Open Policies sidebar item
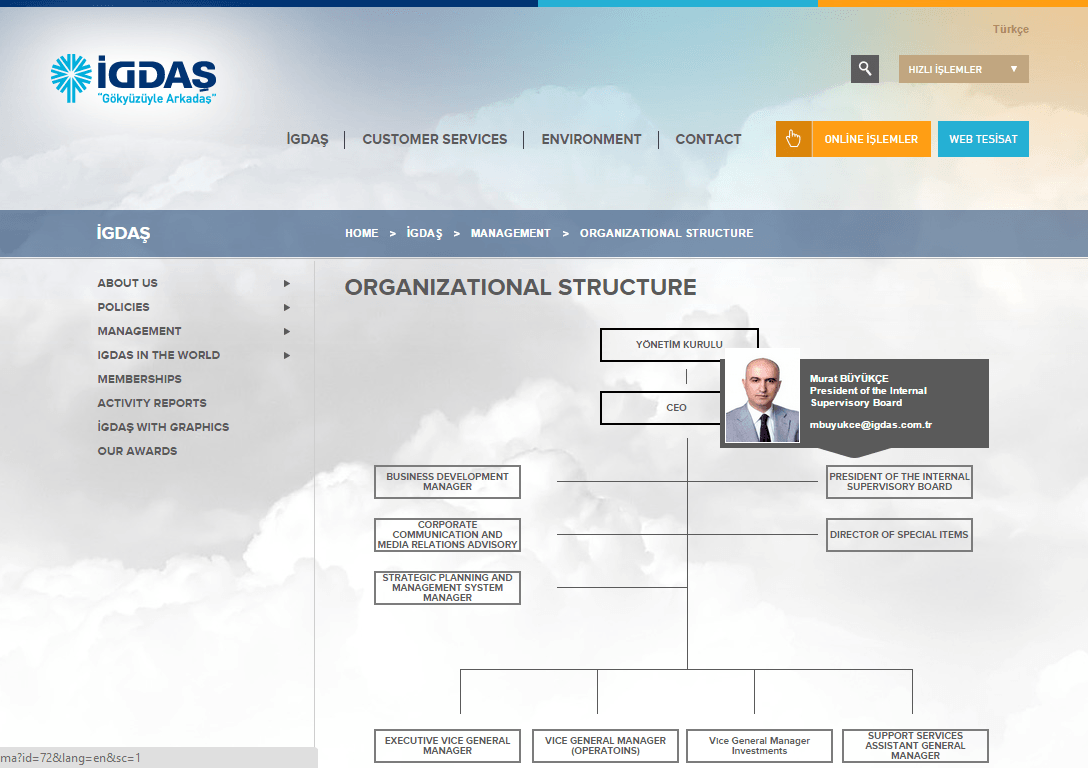 pos(124,307)
